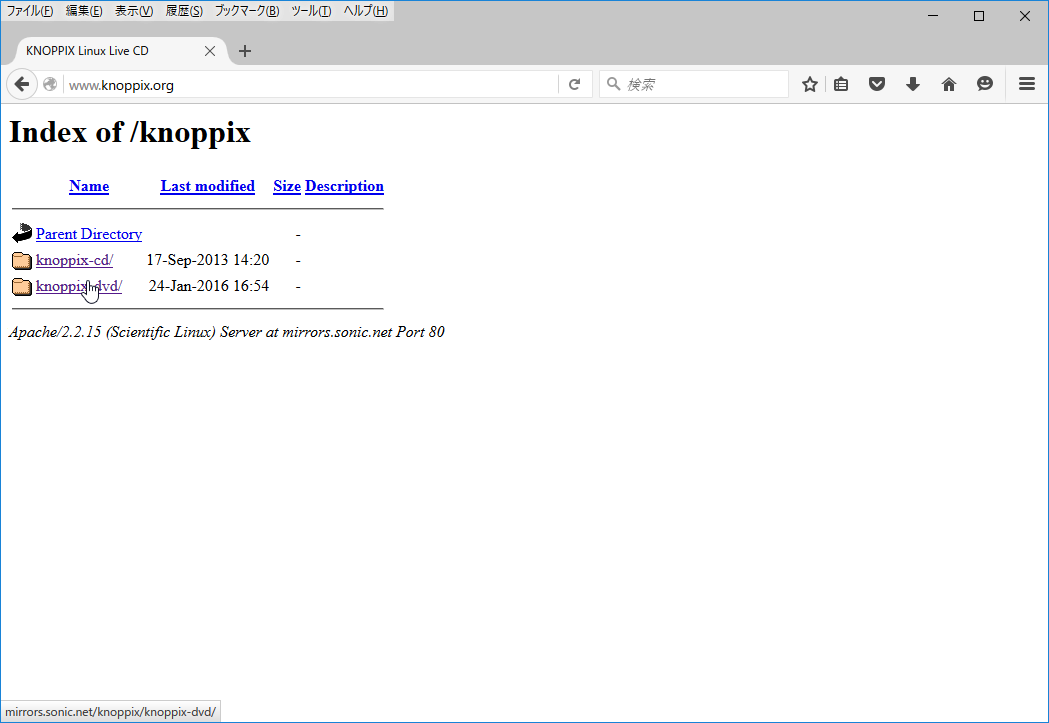Sort by Last modified column link

click(x=207, y=186)
